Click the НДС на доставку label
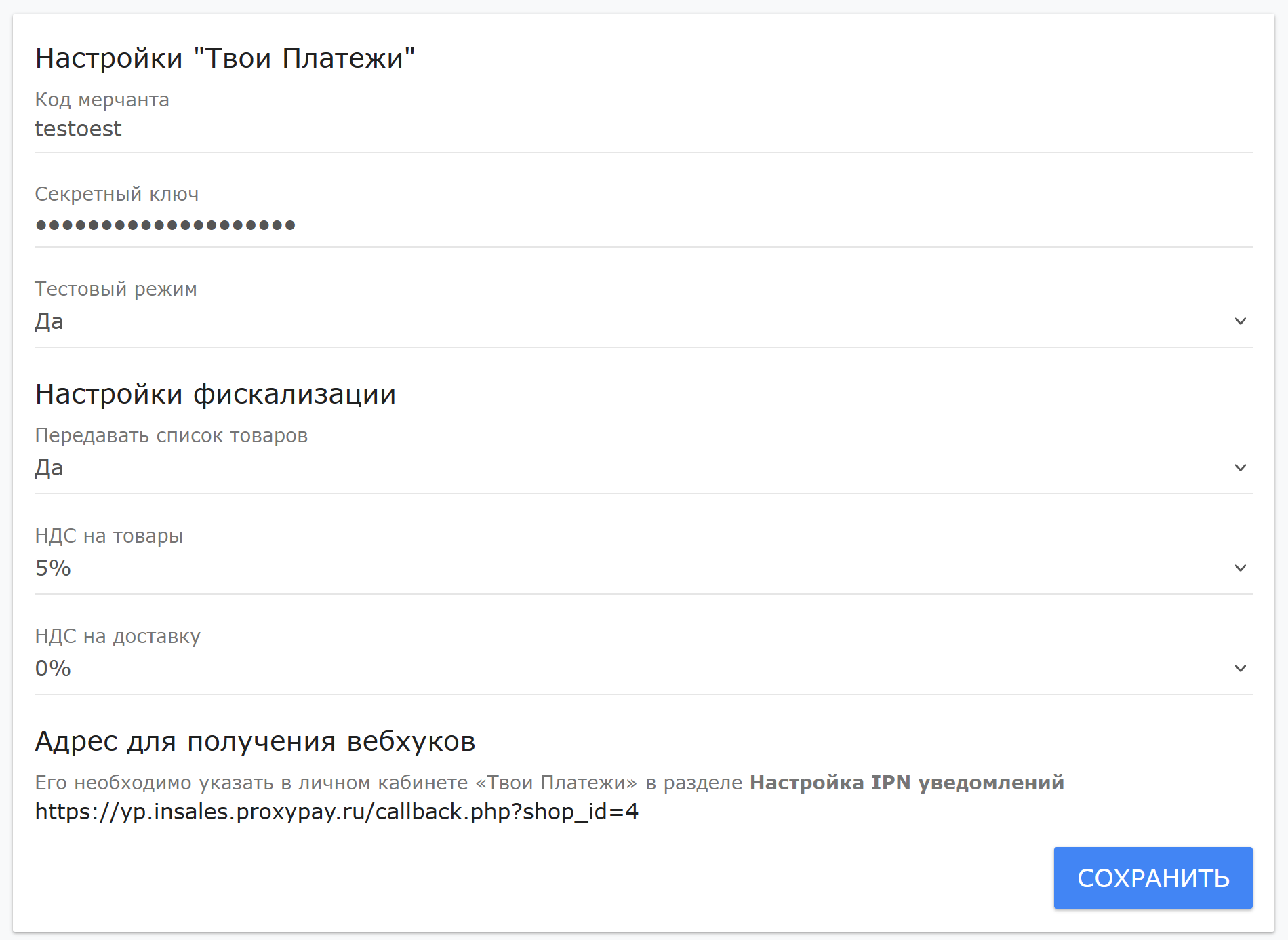Viewport: 1288px width, 940px height. click(x=117, y=636)
